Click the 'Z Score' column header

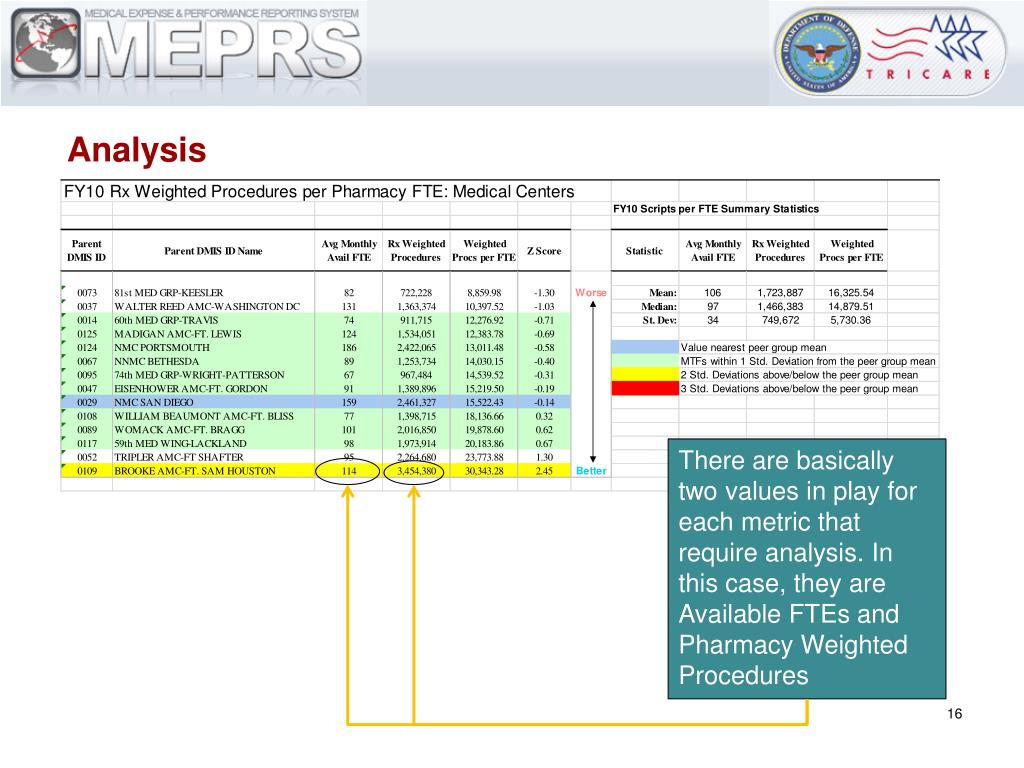point(544,251)
